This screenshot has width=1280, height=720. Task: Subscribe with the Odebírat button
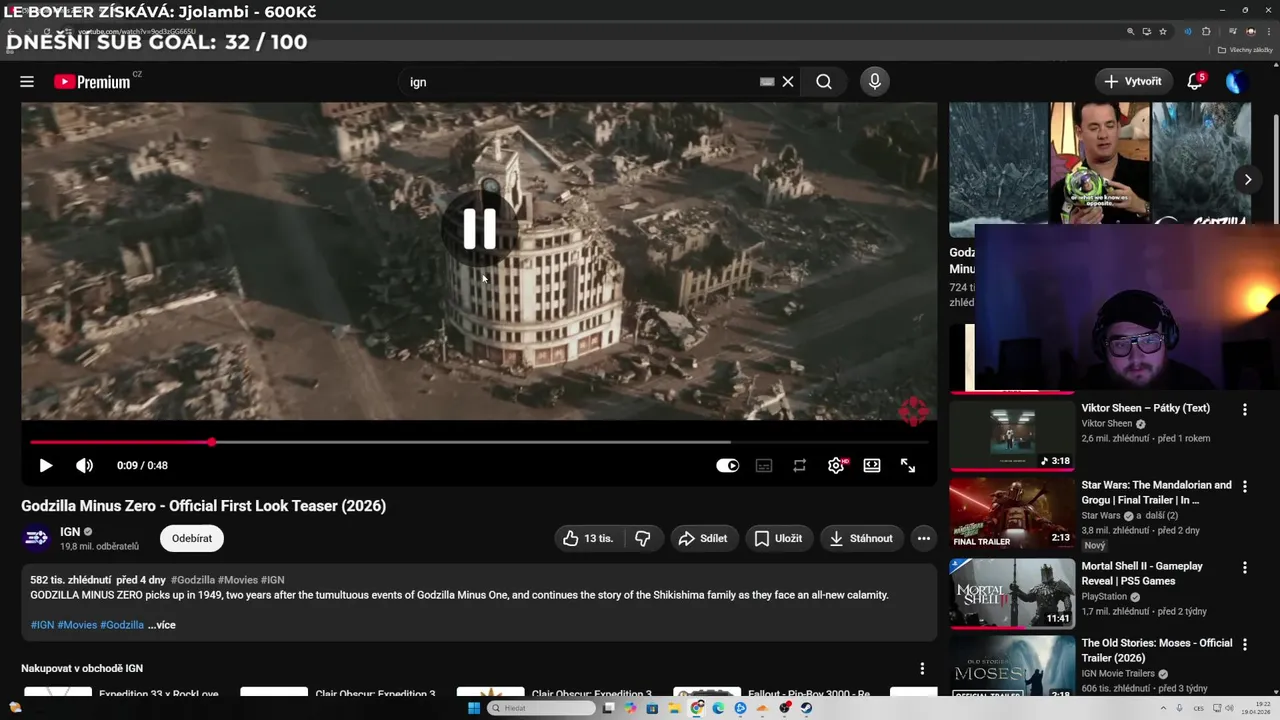click(x=192, y=538)
